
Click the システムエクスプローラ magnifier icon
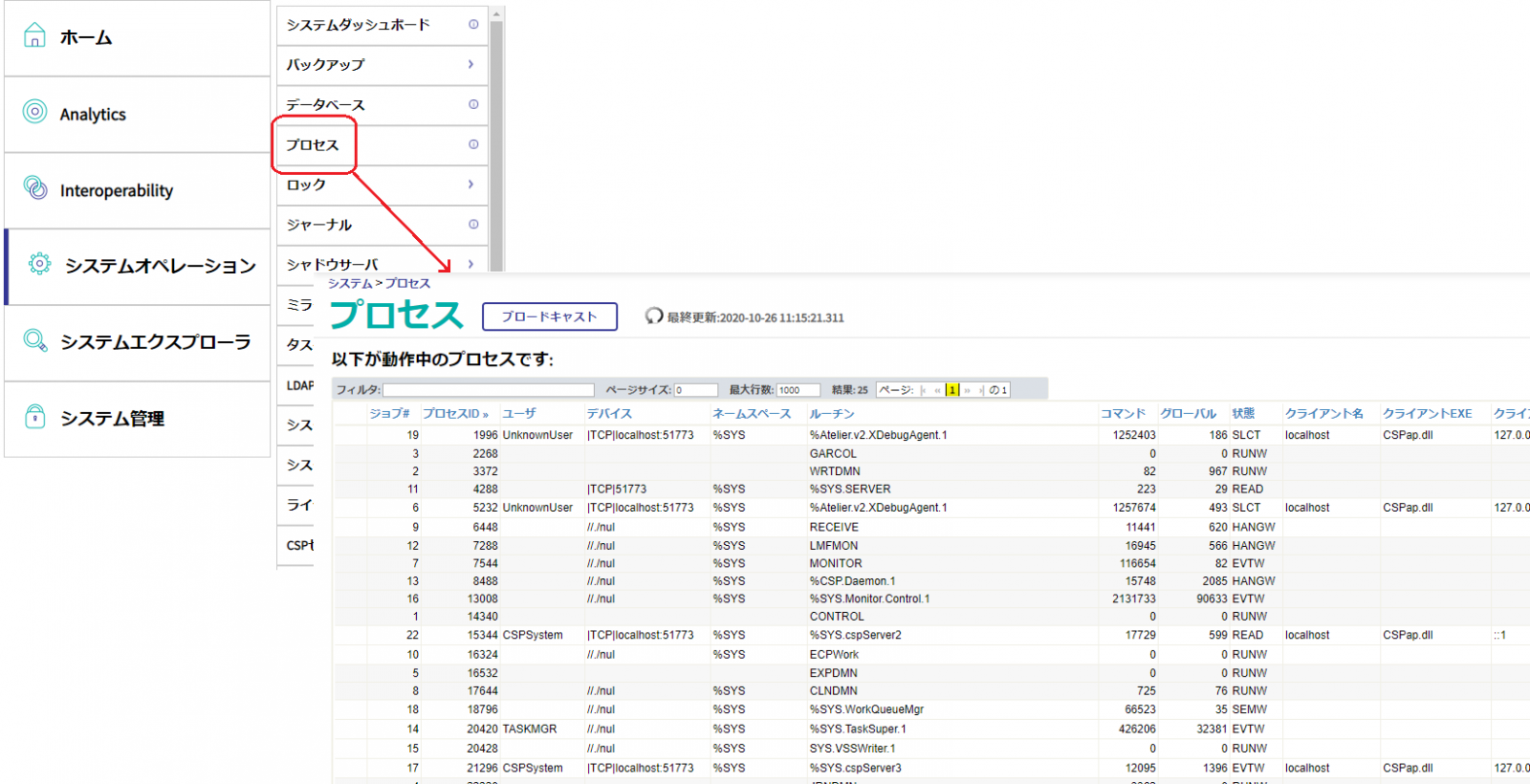[35, 340]
